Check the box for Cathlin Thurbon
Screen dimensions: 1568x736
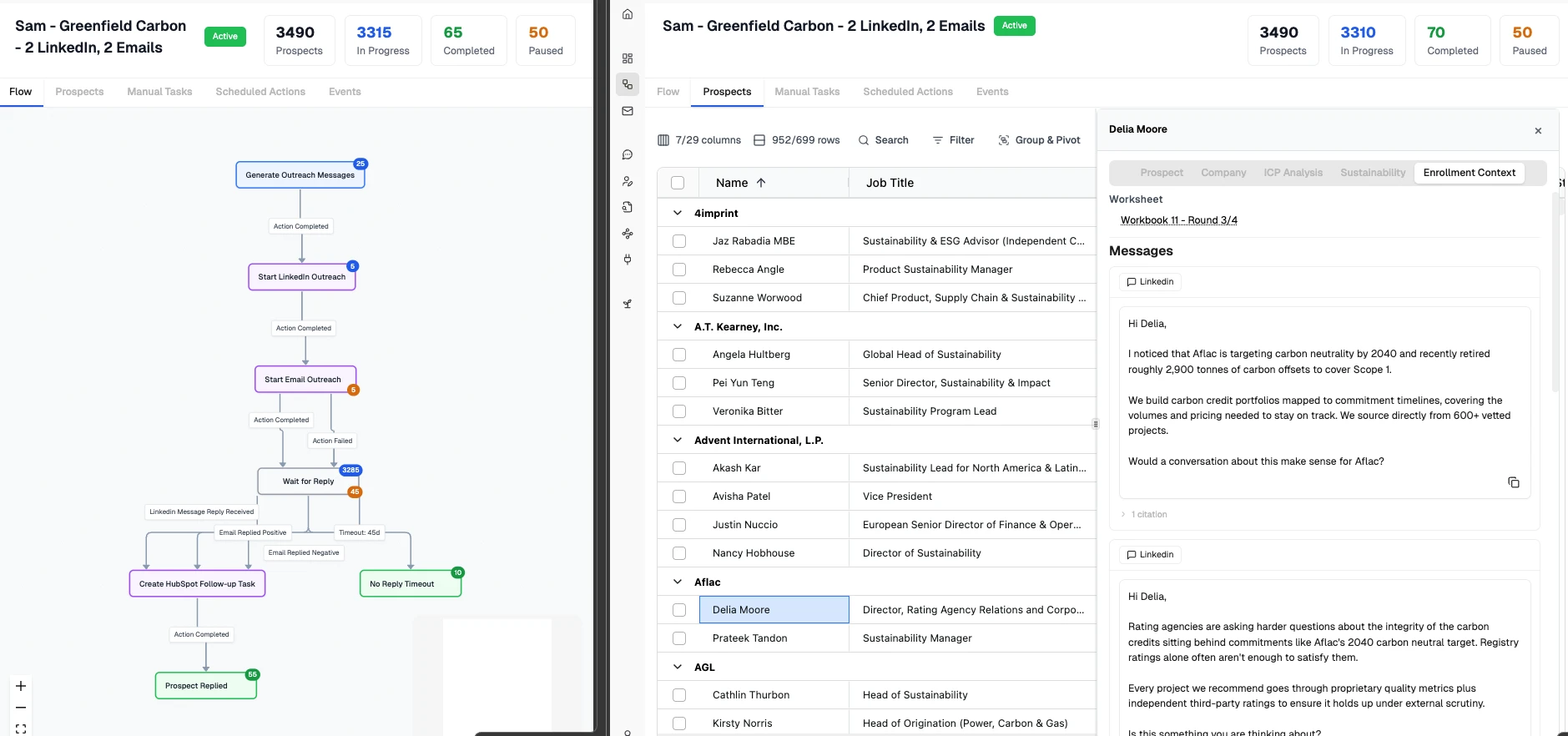[679, 695]
